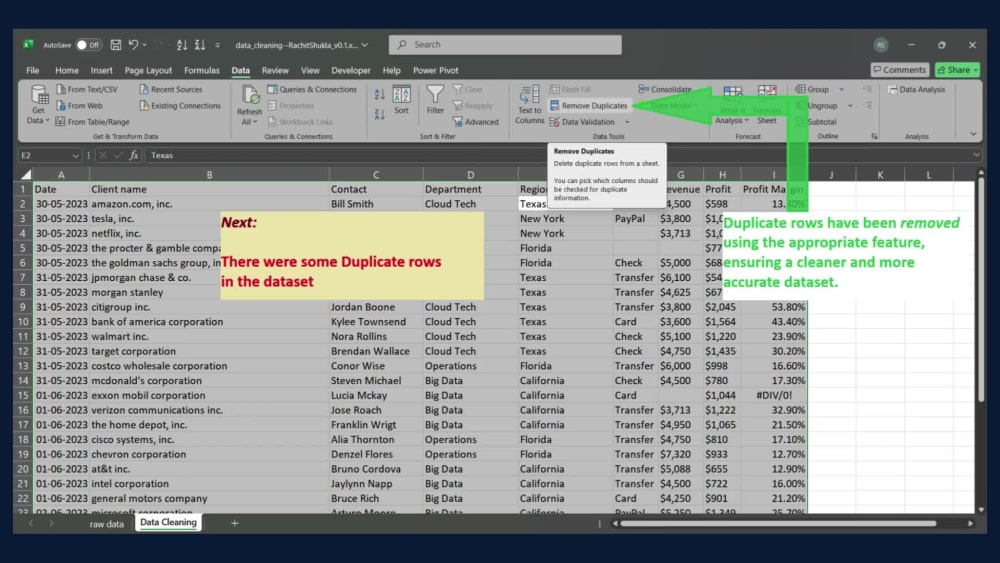This screenshot has width=1000, height=563.
Task: Select the Data Cleaning sheet tab
Action: tap(168, 522)
